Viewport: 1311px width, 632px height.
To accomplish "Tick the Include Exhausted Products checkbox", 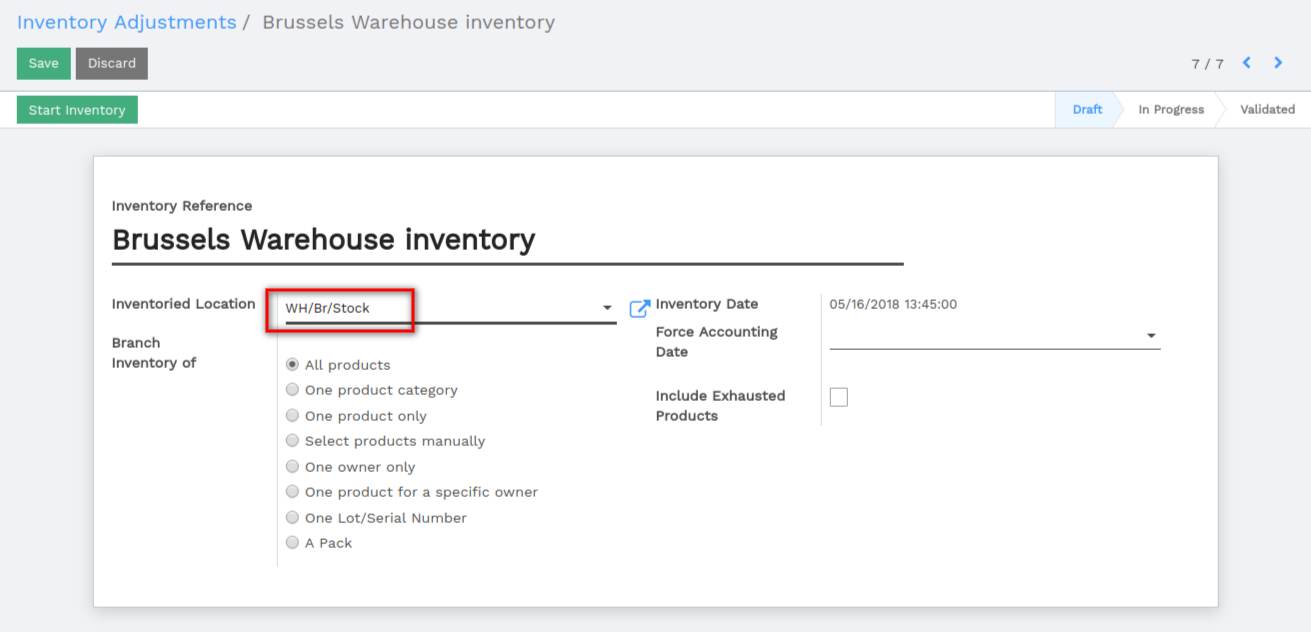I will [839, 397].
